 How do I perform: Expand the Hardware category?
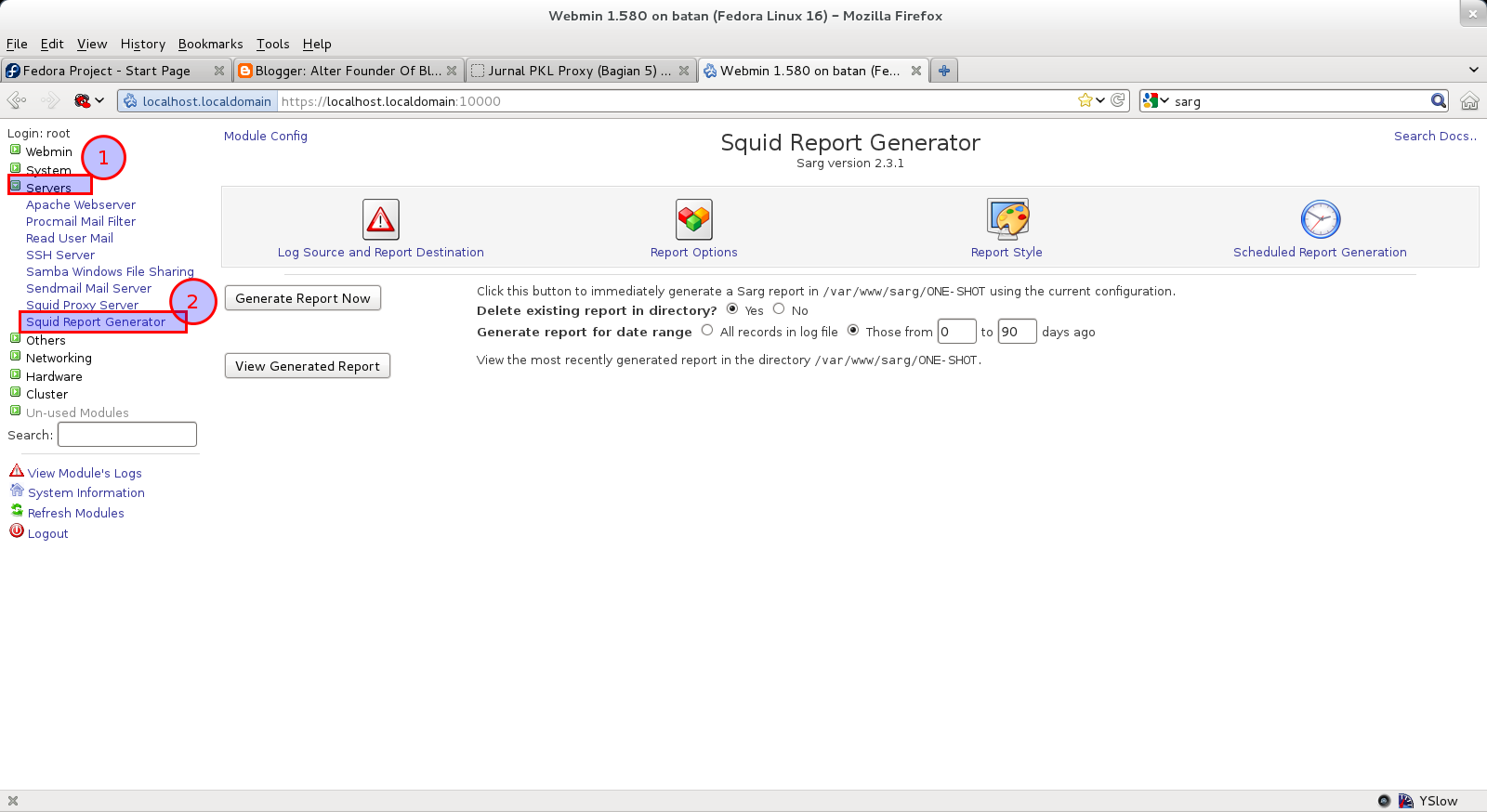pos(15,374)
